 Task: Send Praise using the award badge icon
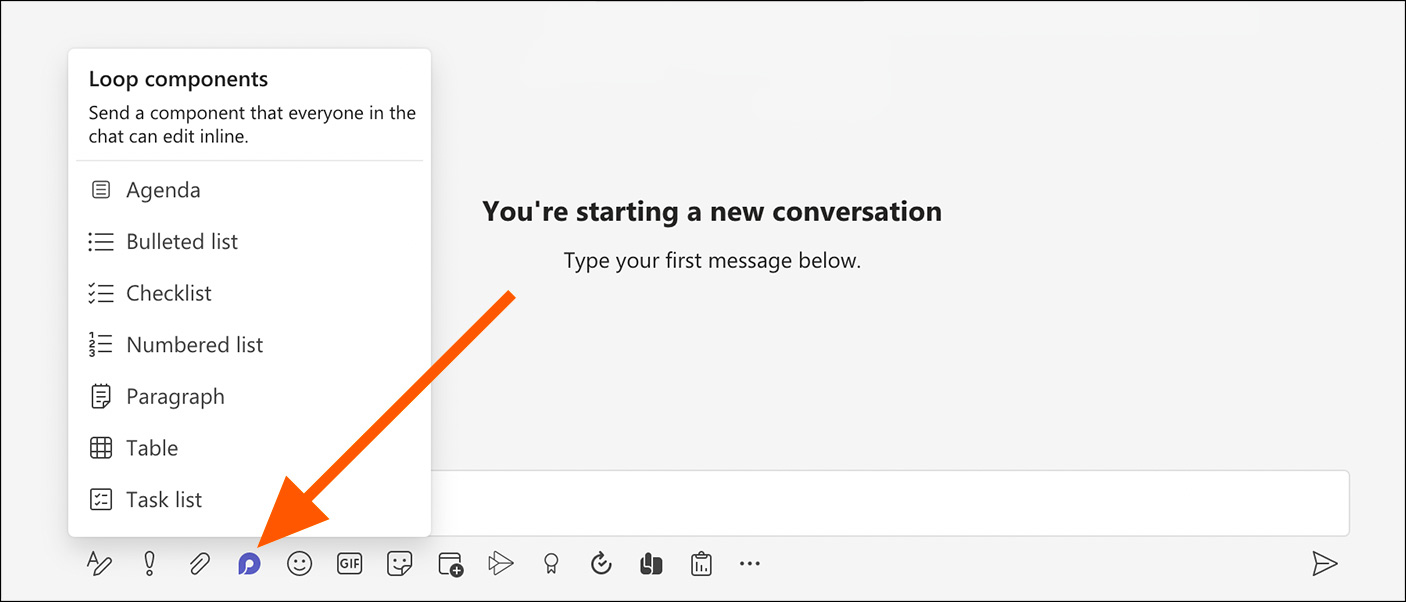[550, 563]
